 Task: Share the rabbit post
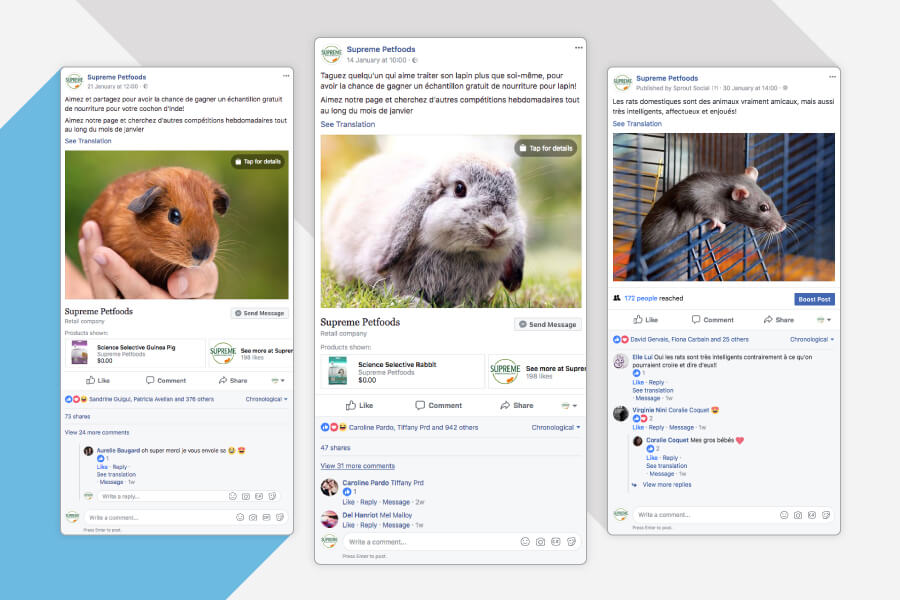pos(517,405)
